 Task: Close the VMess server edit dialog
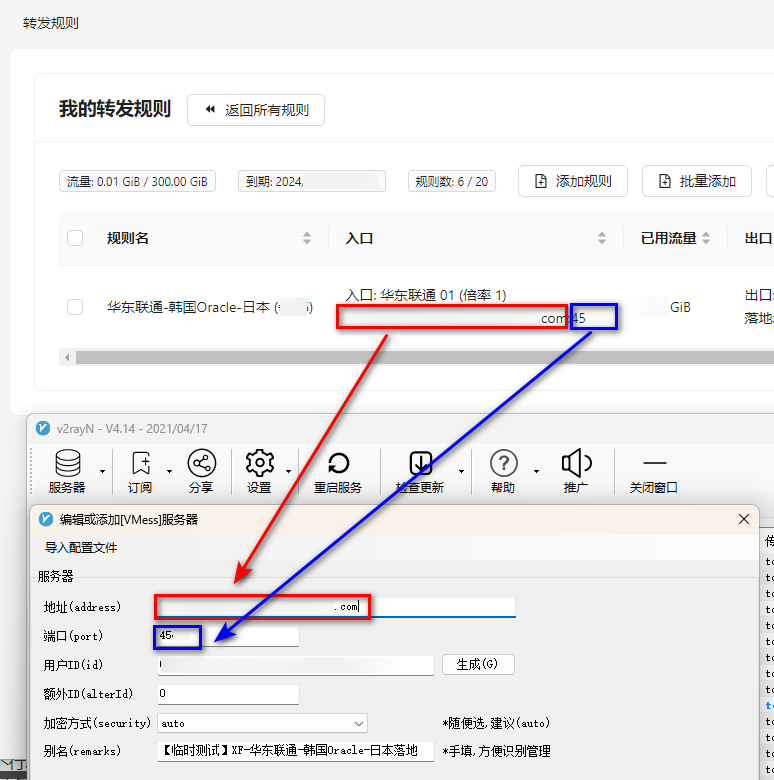coord(744,519)
